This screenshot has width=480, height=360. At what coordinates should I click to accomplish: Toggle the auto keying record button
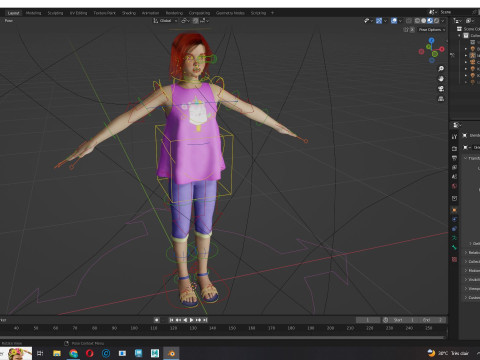coord(156,320)
